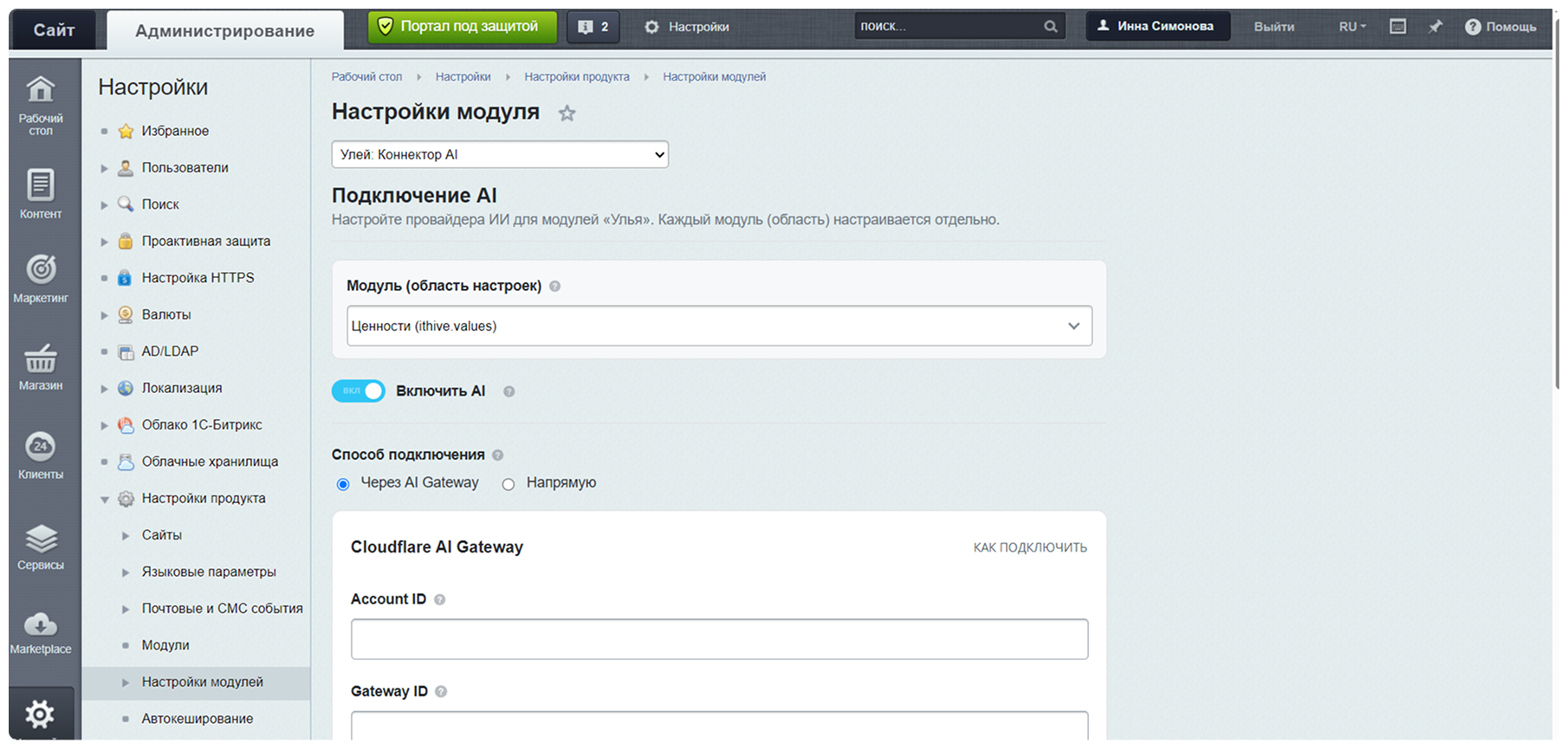Toggle the Включить AI switch
This screenshot has height=749, width=1568.
coord(358,391)
